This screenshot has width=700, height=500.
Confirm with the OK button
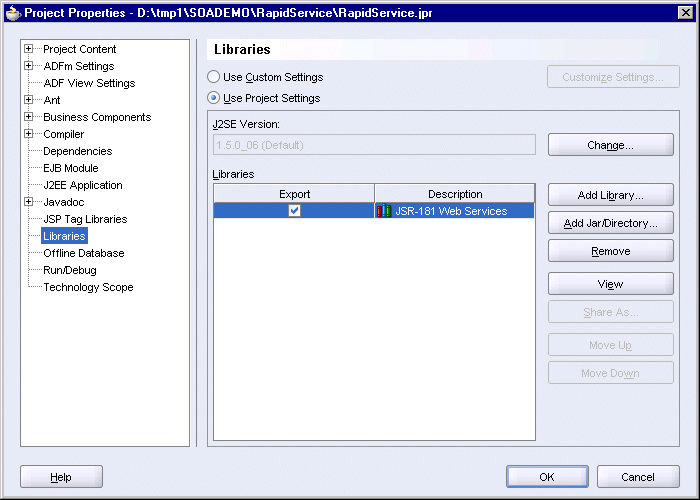point(547,477)
